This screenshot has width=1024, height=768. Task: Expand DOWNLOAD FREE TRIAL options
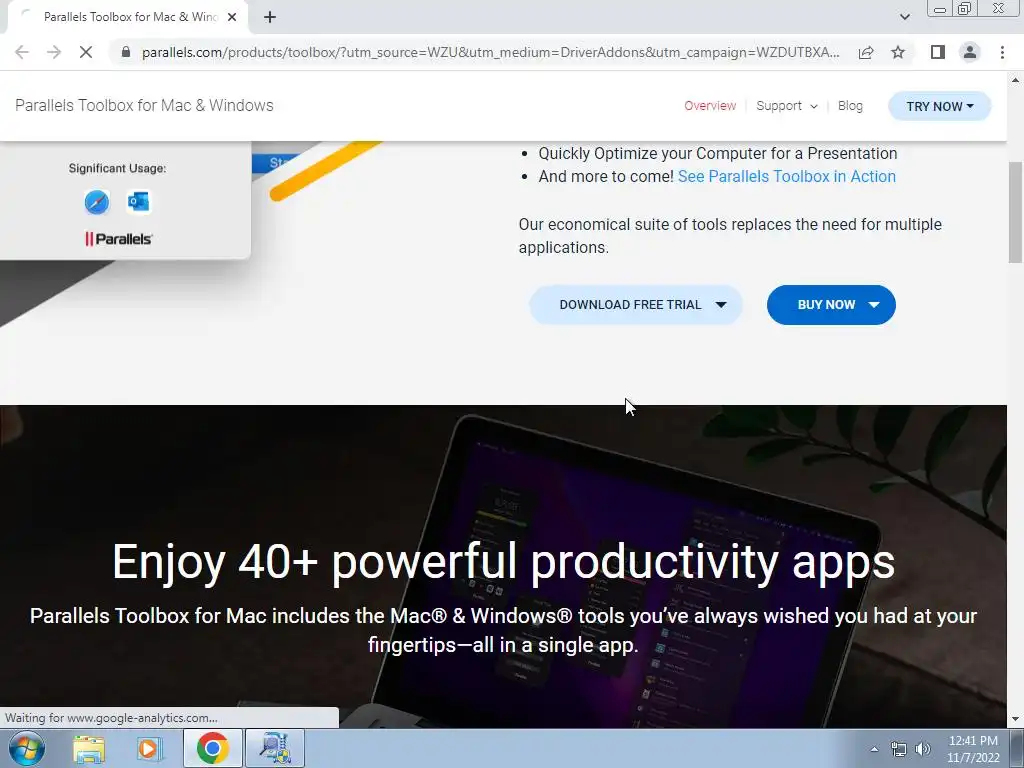click(x=636, y=305)
